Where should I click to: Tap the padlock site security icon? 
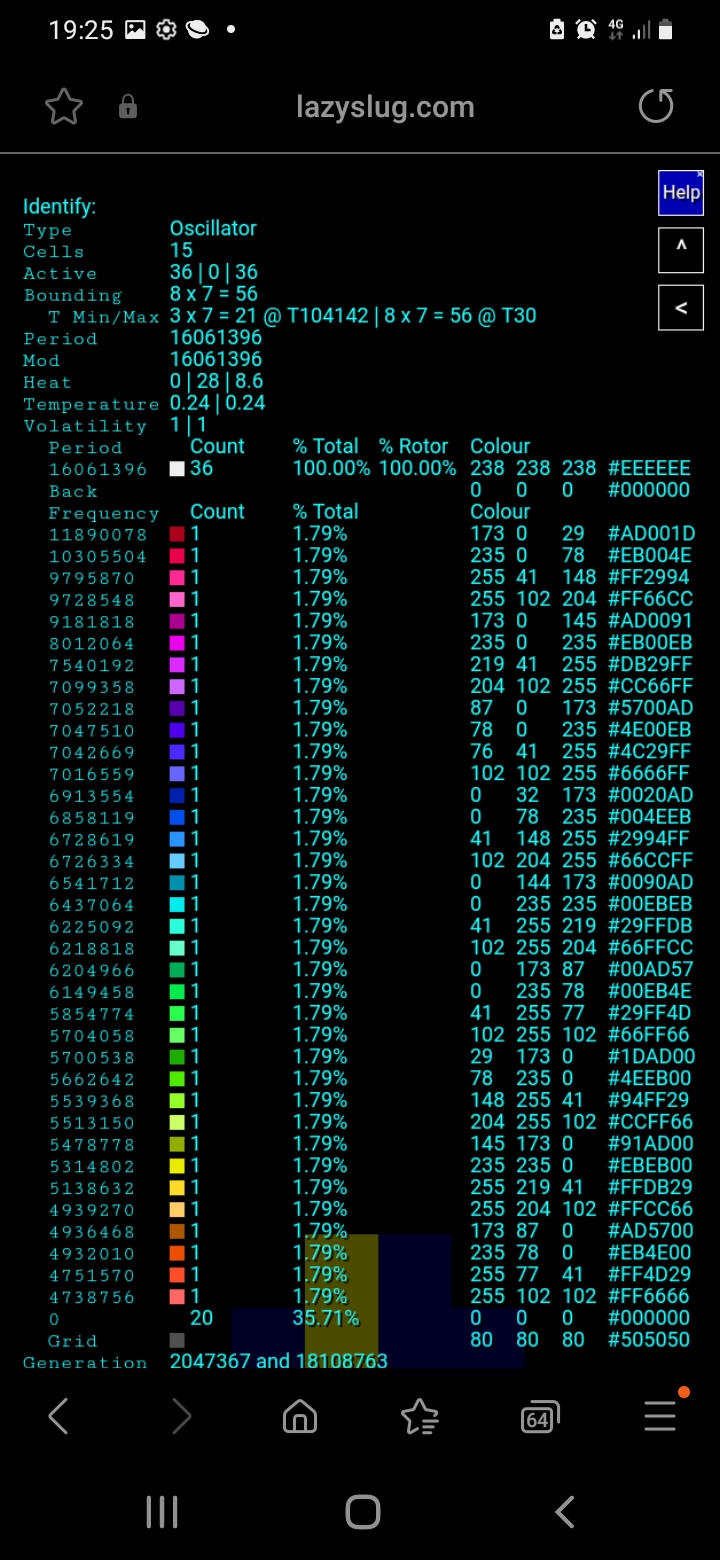tap(128, 107)
